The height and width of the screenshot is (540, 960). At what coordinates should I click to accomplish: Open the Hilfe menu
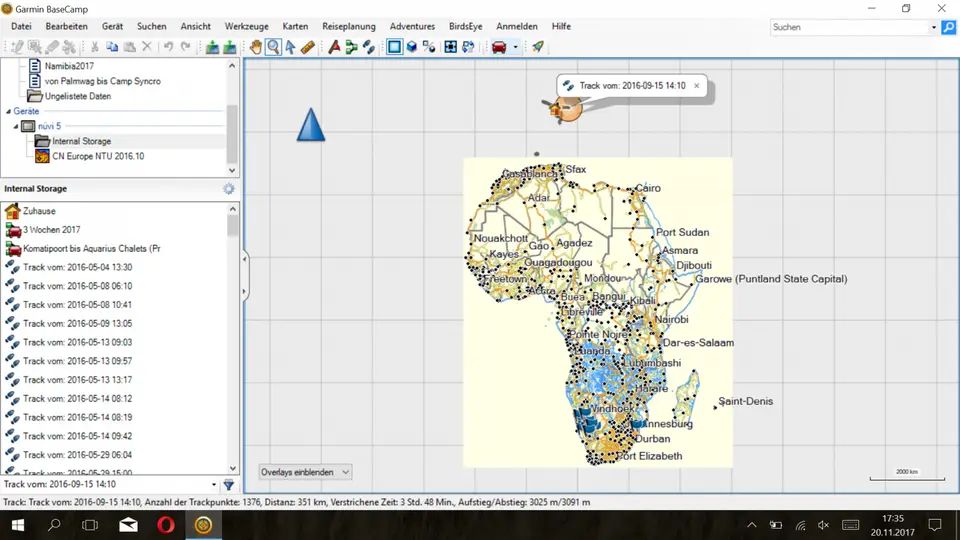561,26
